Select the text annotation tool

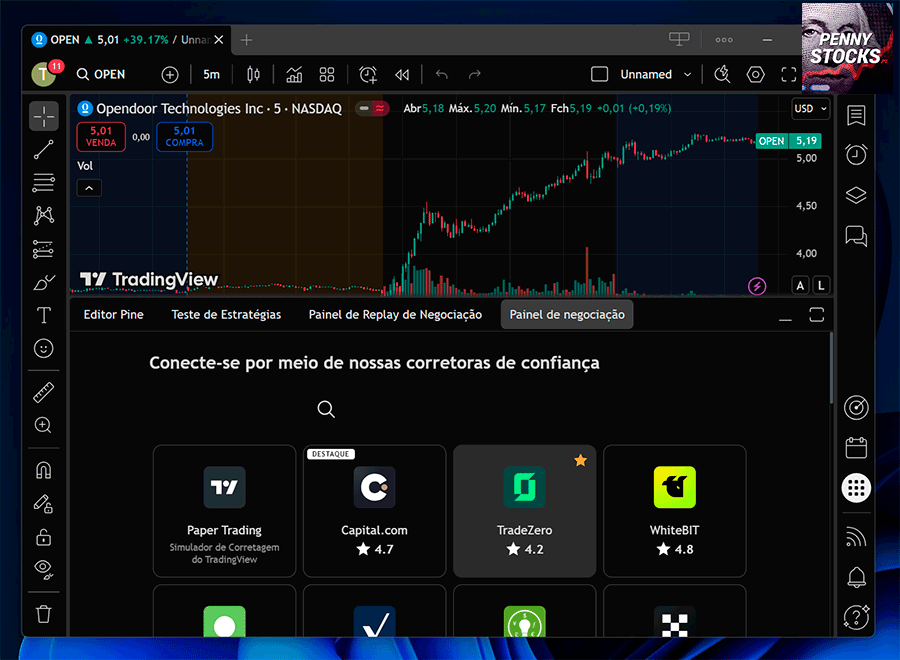pyautogui.click(x=44, y=315)
